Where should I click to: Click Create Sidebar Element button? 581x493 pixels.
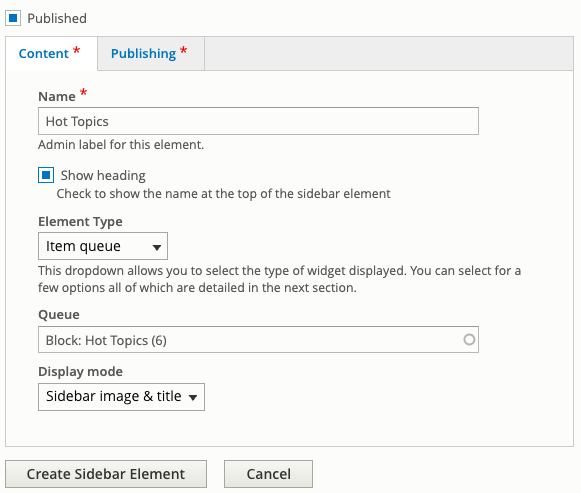click(x=106, y=474)
